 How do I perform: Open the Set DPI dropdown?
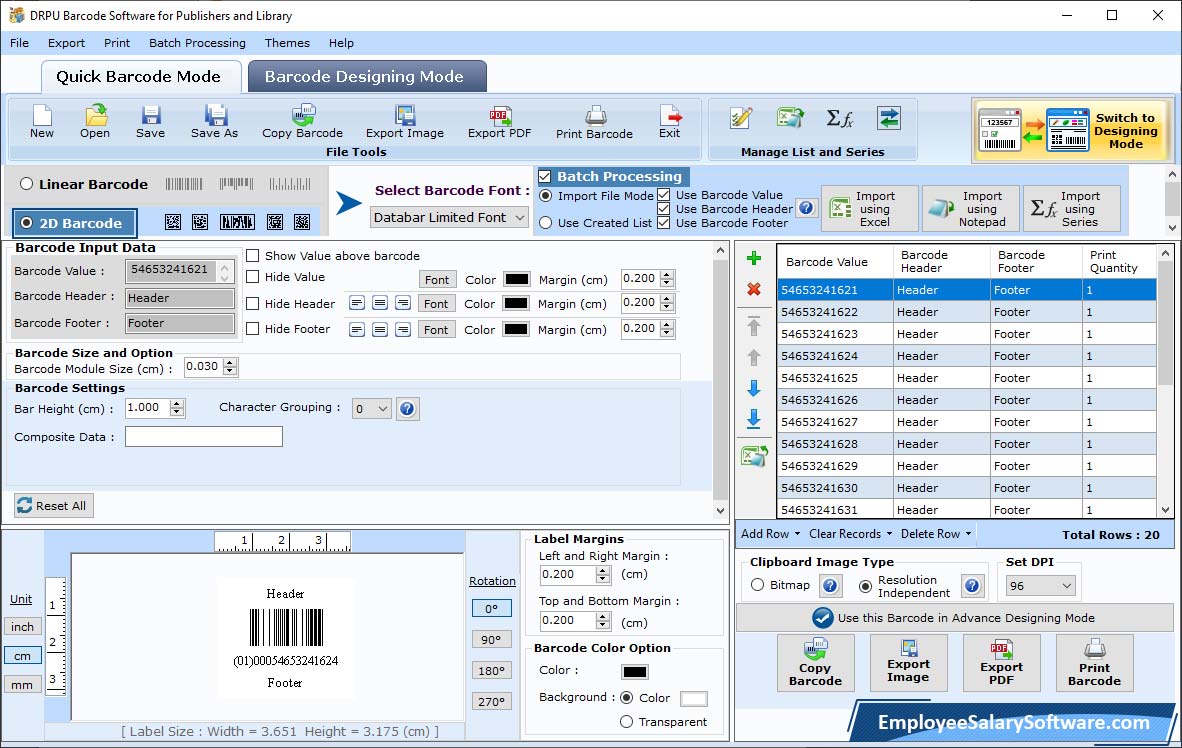(1040, 586)
